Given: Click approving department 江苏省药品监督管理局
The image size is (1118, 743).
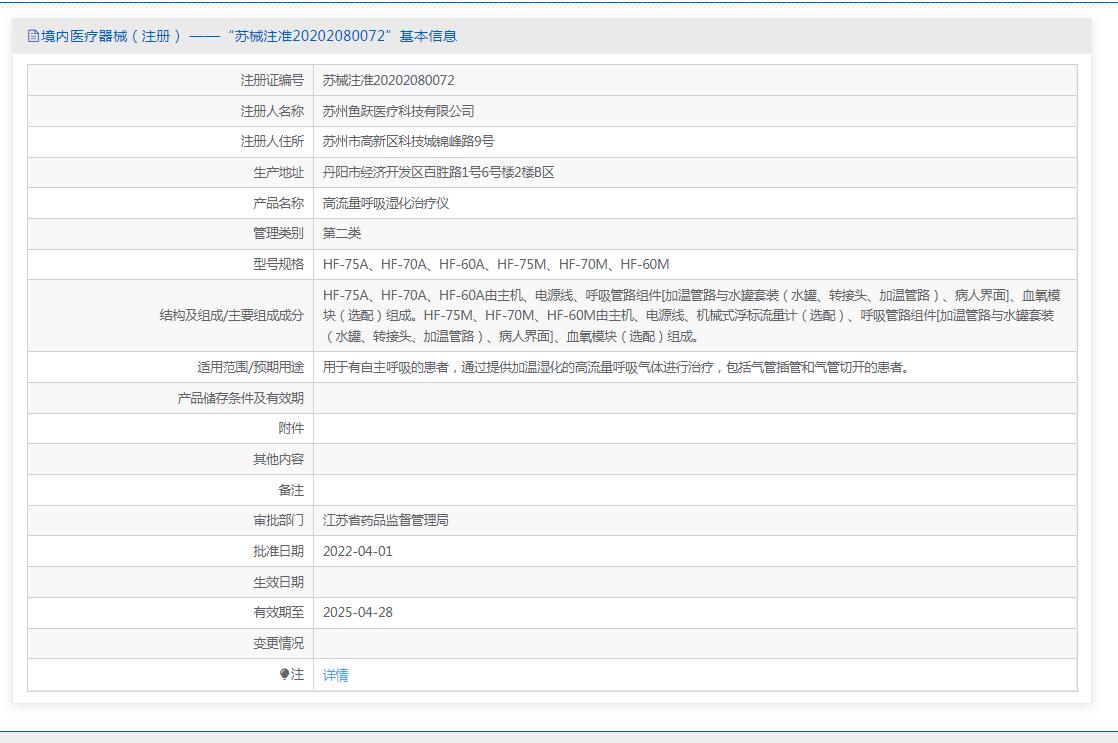Looking at the screenshot, I should tap(386, 520).
